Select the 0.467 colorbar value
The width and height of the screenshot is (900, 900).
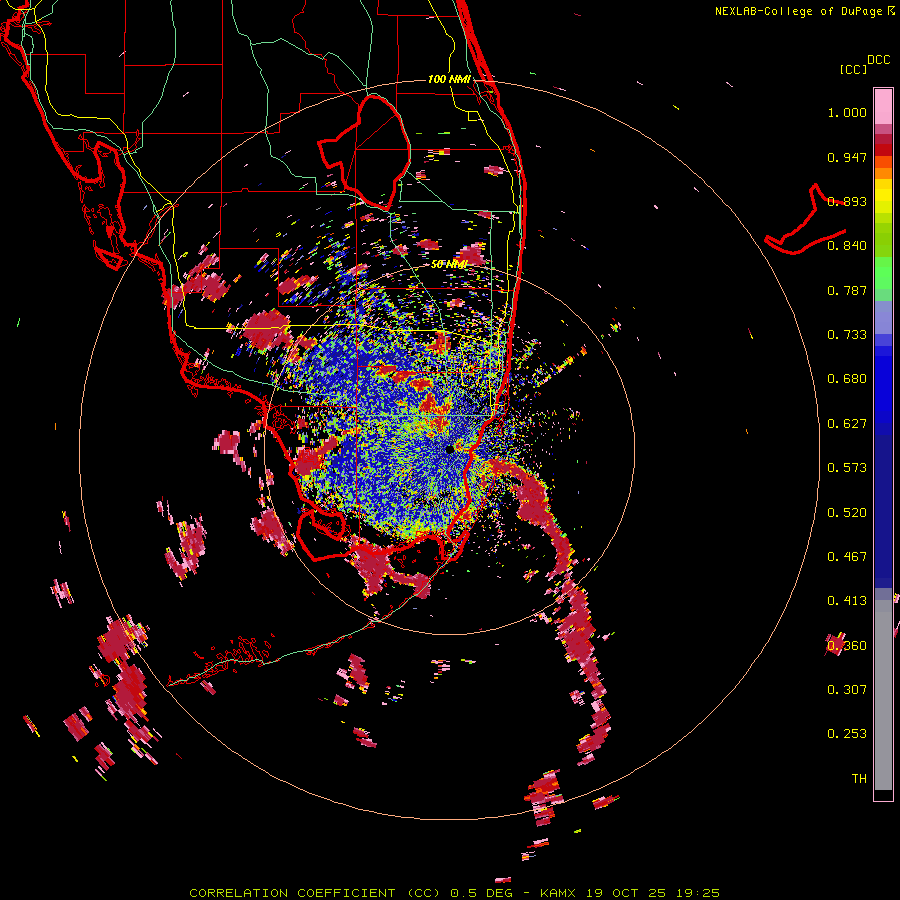click(847, 557)
